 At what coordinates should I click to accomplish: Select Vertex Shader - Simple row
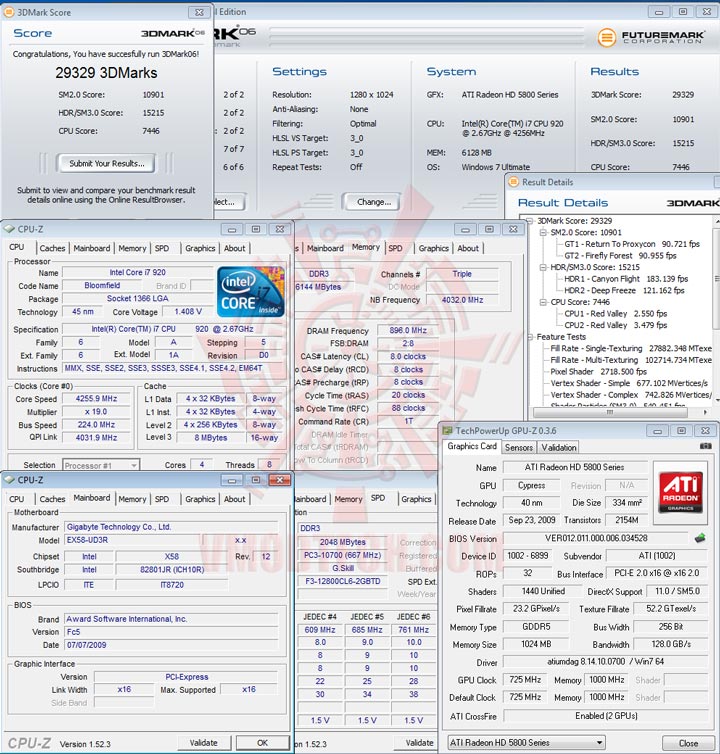pos(629,383)
